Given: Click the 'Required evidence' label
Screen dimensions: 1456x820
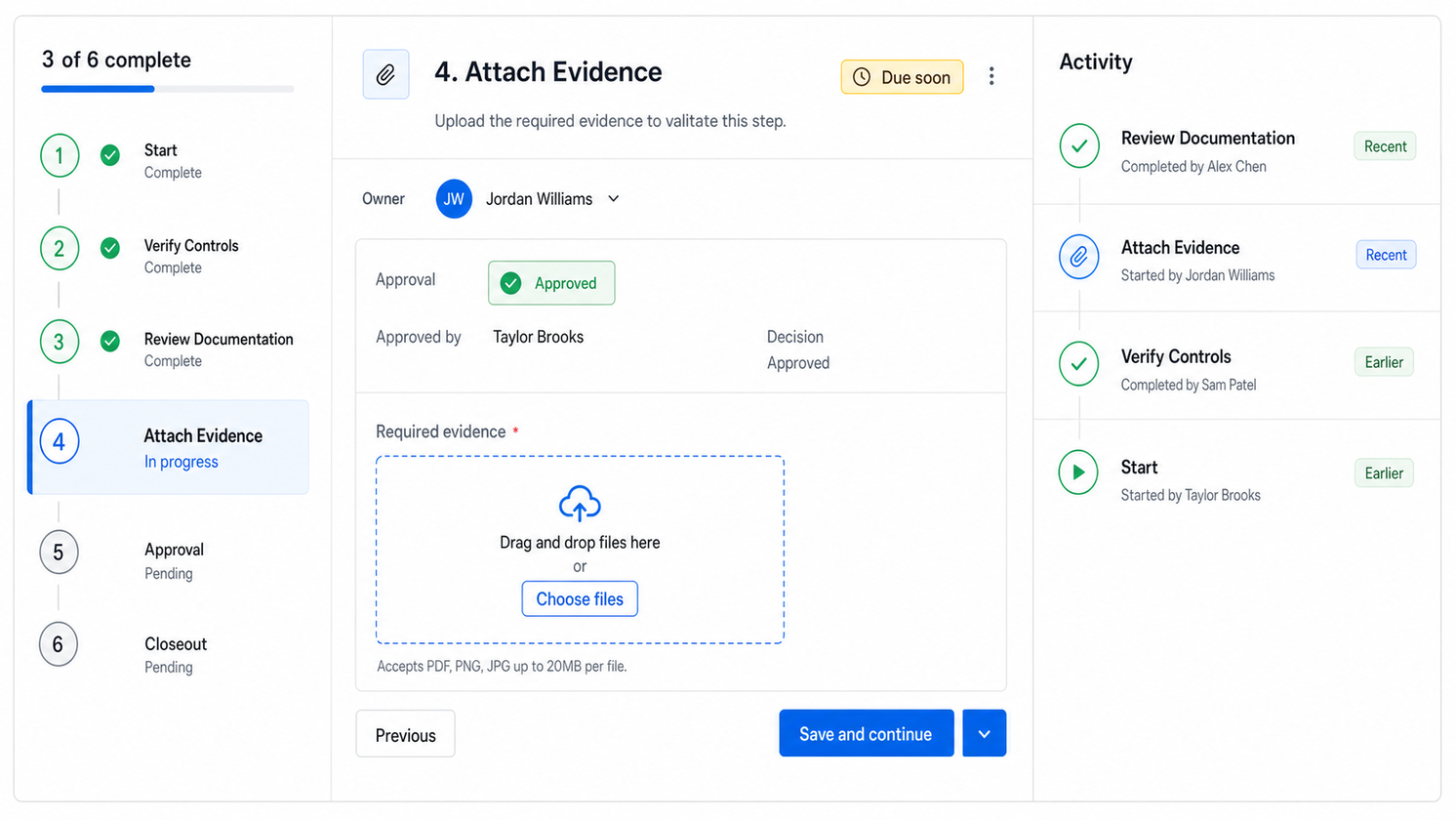Looking at the screenshot, I should pos(440,431).
